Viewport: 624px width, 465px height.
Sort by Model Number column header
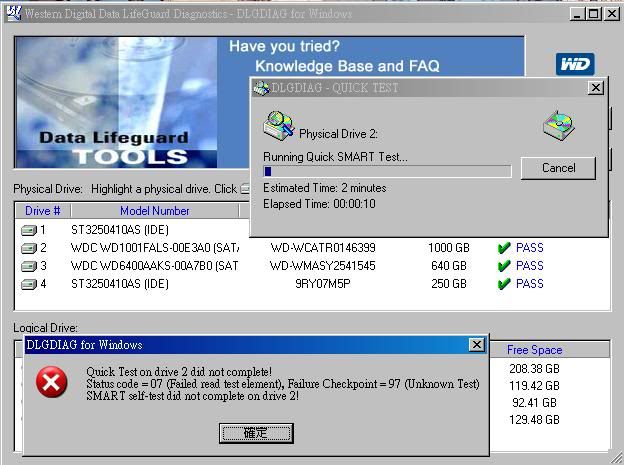click(x=155, y=211)
